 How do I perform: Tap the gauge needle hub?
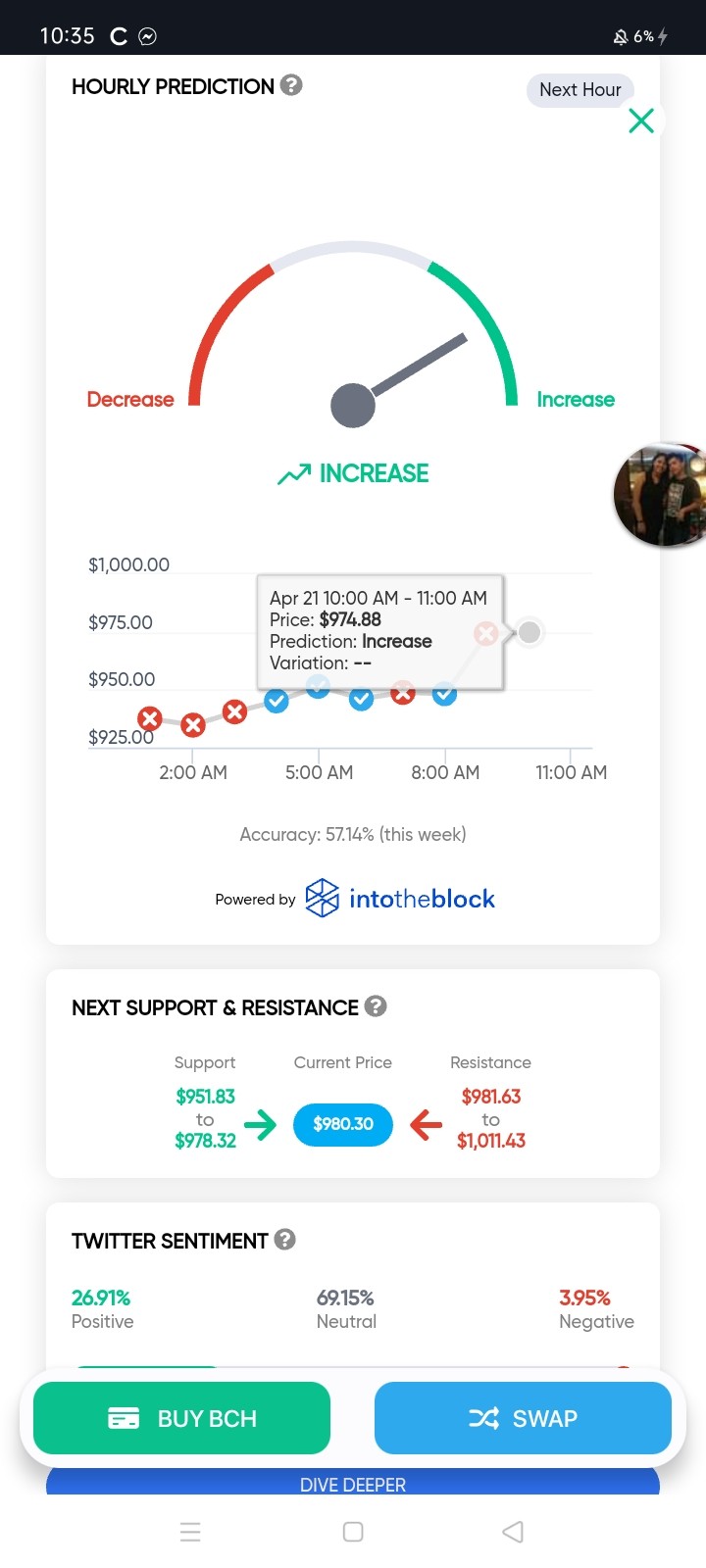click(353, 406)
